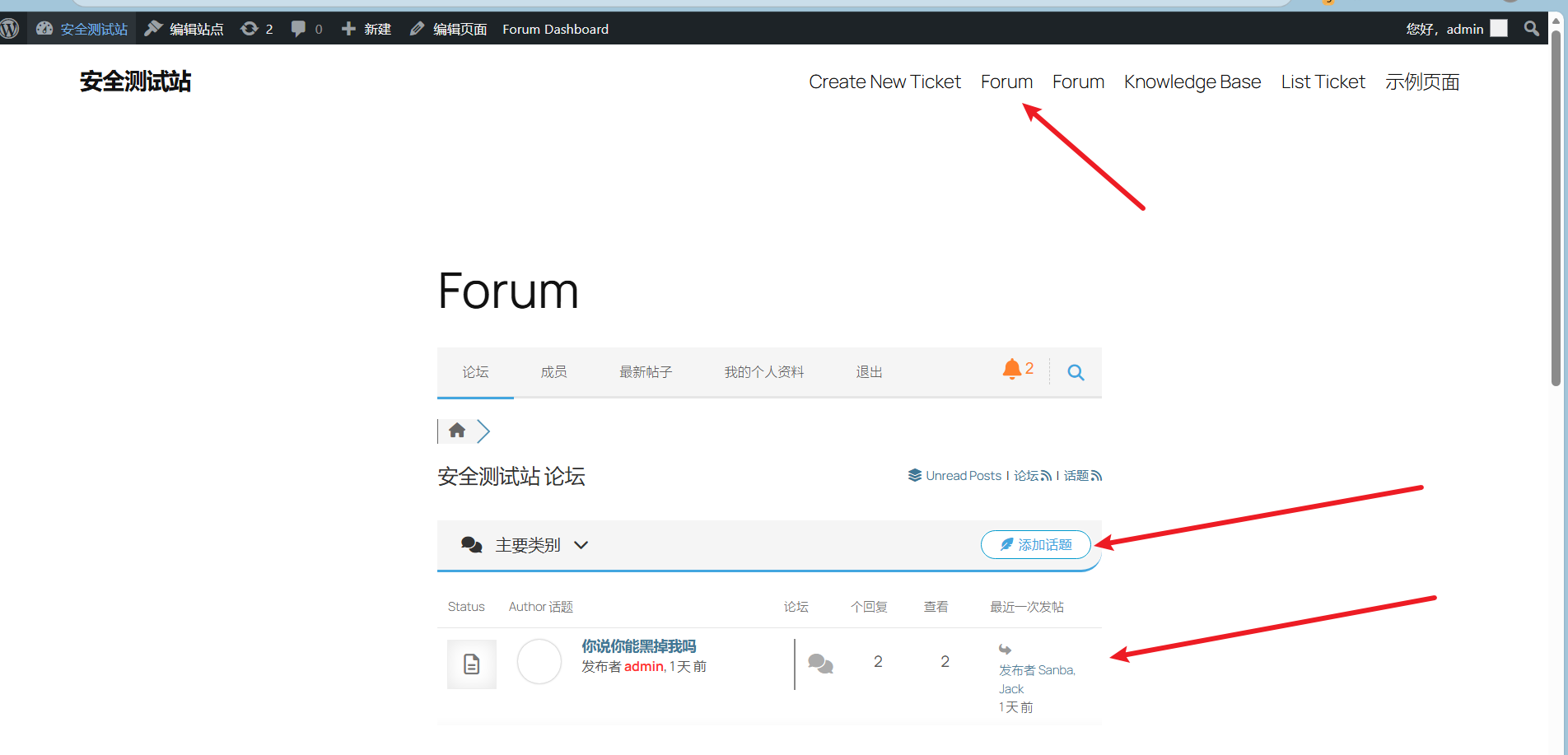Click the 安全测试站 site title
The image size is (1568, 755).
(135, 82)
